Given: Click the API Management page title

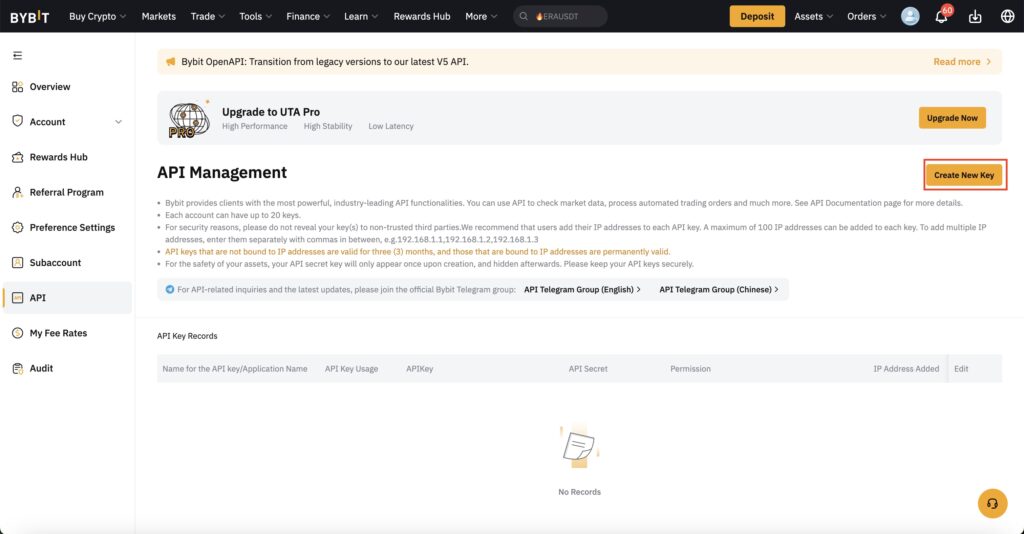Looking at the screenshot, I should [222, 172].
